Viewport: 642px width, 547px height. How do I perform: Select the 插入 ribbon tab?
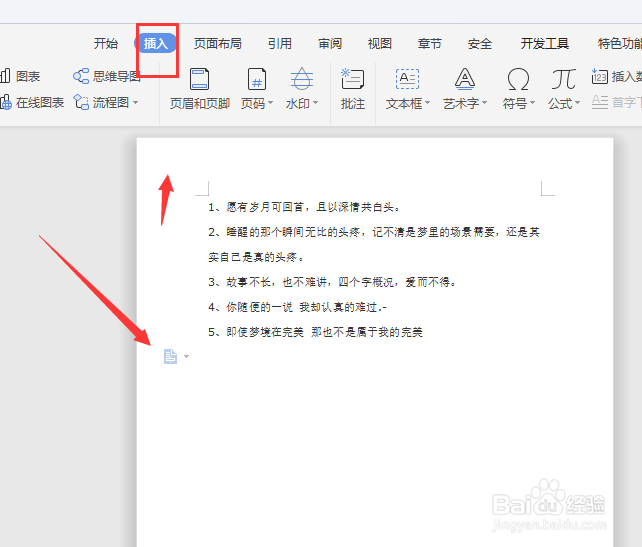click(x=156, y=43)
